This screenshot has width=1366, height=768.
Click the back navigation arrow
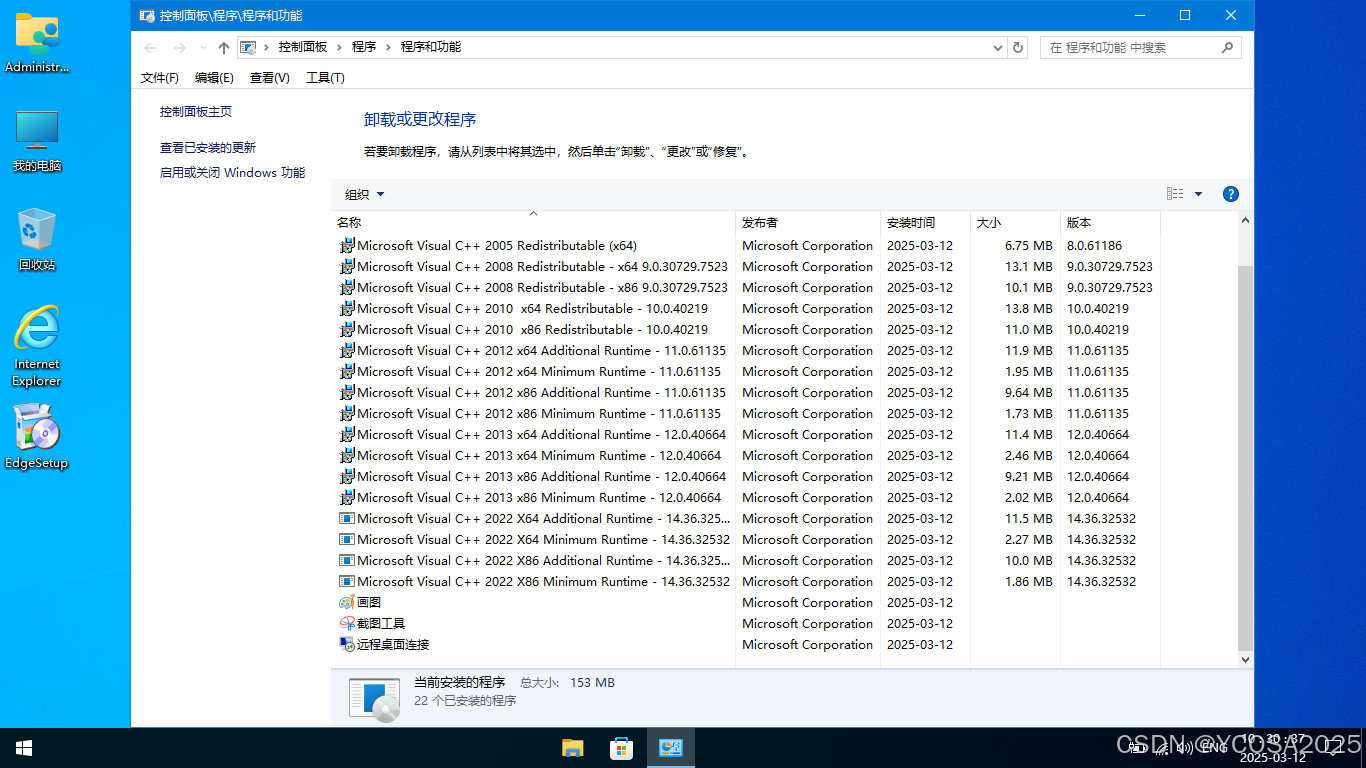tap(150, 47)
